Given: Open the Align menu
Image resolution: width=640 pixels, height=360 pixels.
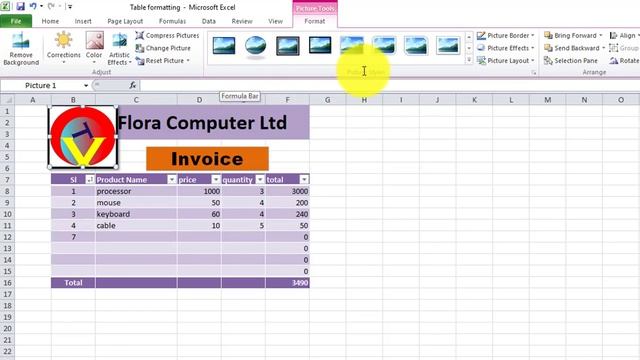Looking at the screenshot, I should [x=624, y=36].
